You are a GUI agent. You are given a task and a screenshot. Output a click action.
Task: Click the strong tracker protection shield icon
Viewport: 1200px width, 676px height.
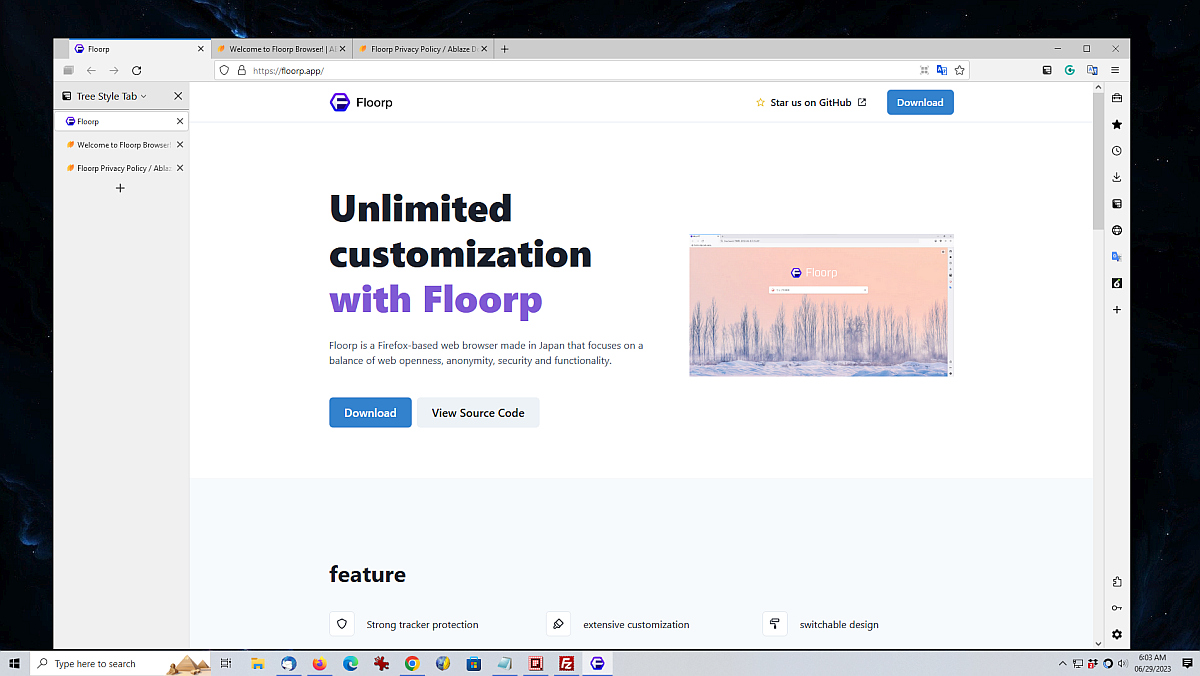(342, 624)
